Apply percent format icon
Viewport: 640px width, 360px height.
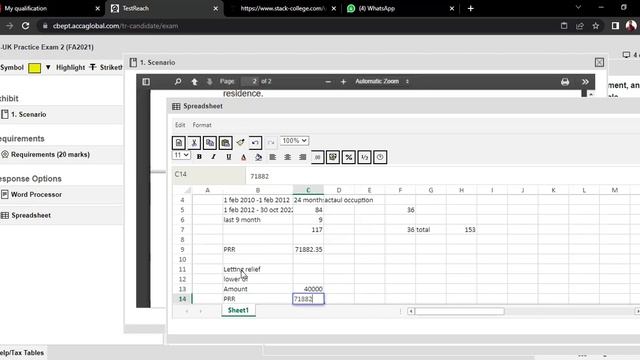point(349,157)
